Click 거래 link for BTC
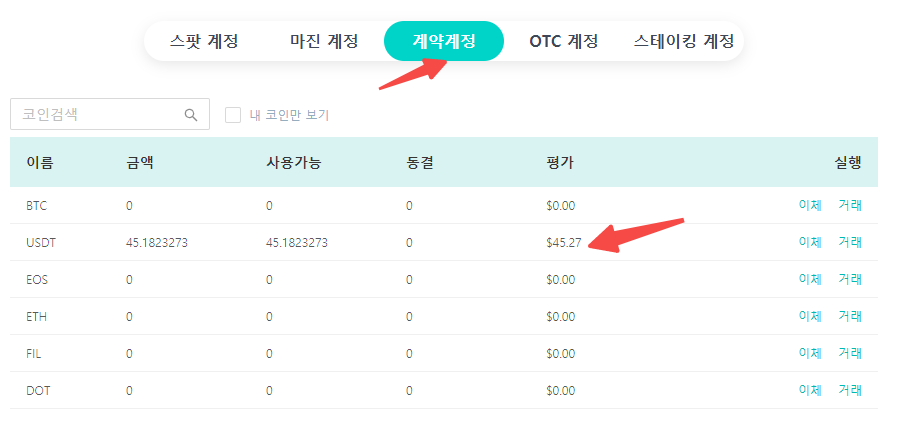This screenshot has height=427, width=898. 850,205
